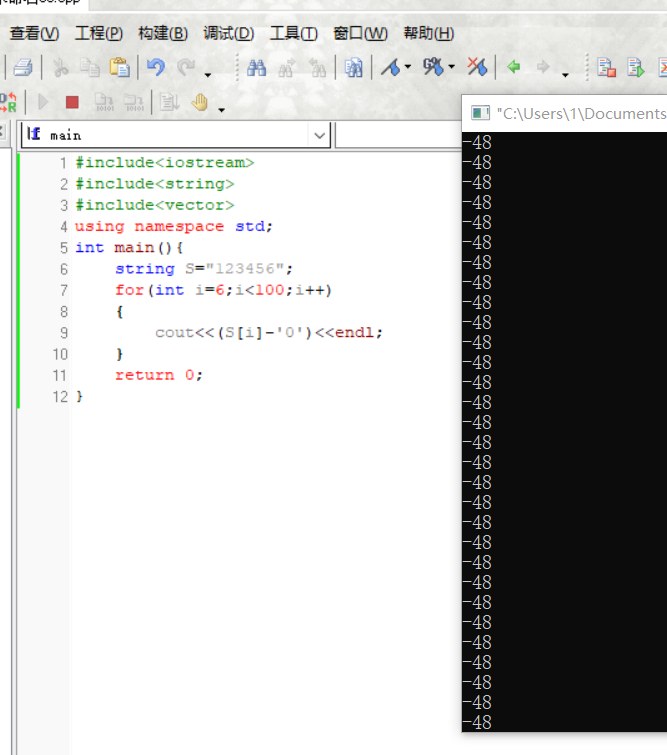The image size is (667, 755).
Task: Open the 窗口(W) menu
Action: point(360,33)
